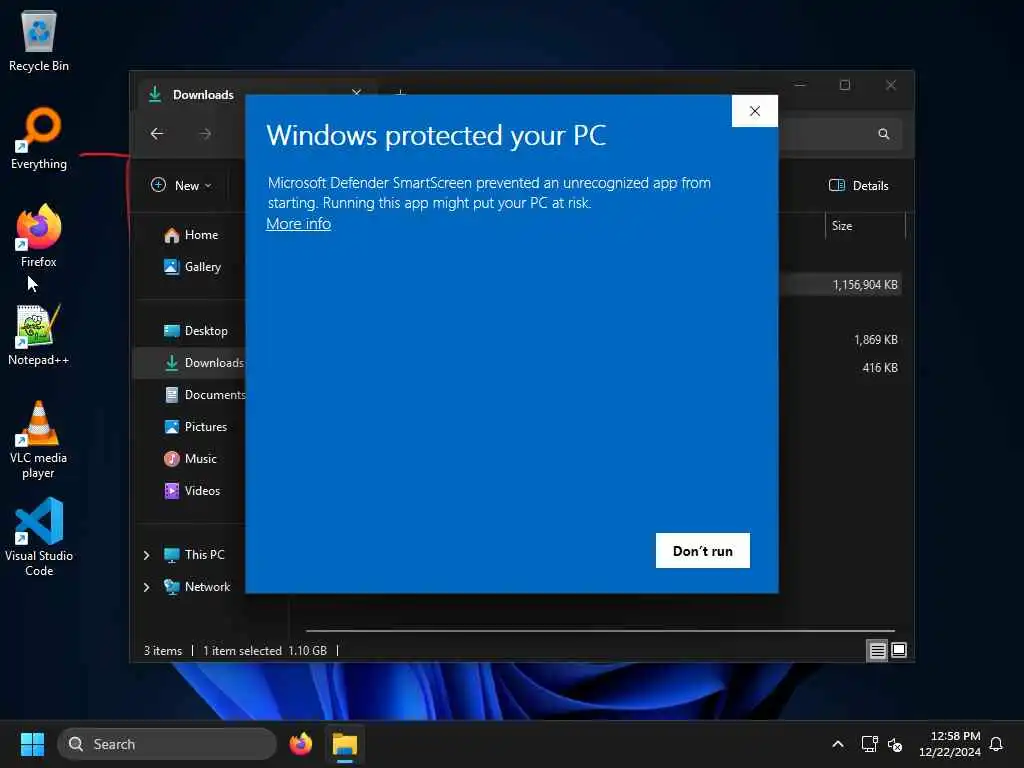Open the Recycle Bin desktop icon
1024x768 pixels.
click(39, 40)
